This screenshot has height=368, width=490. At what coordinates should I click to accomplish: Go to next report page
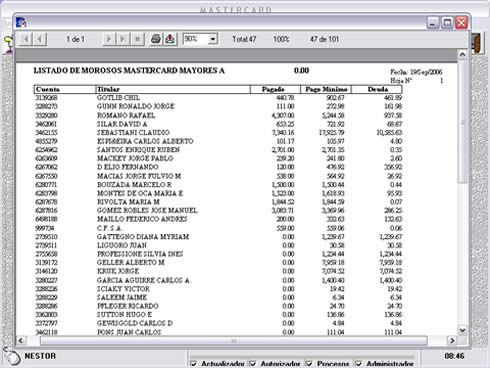tap(108, 39)
